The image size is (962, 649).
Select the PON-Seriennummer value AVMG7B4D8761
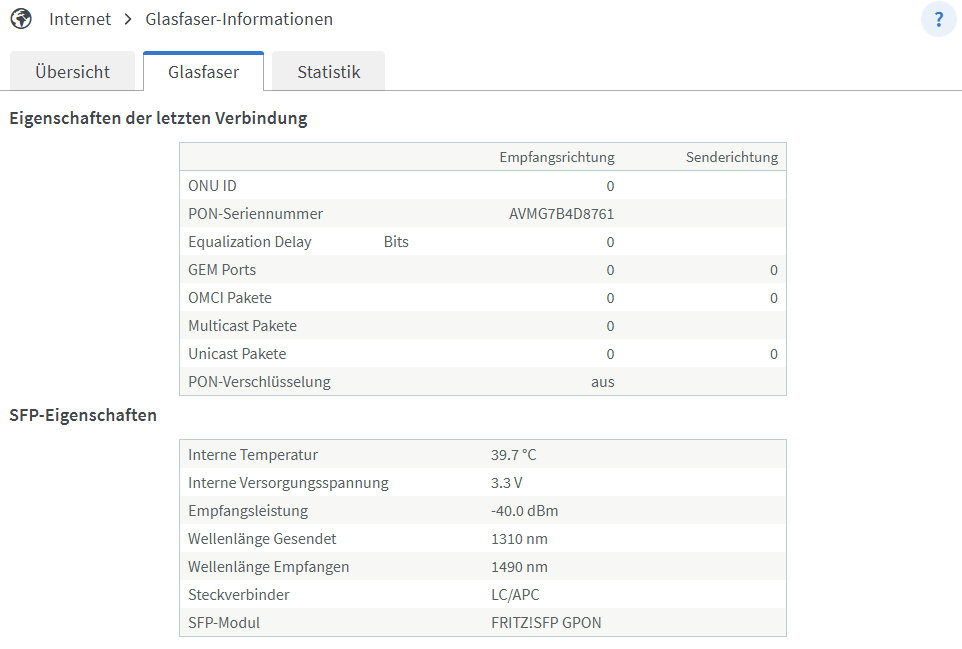click(561, 213)
